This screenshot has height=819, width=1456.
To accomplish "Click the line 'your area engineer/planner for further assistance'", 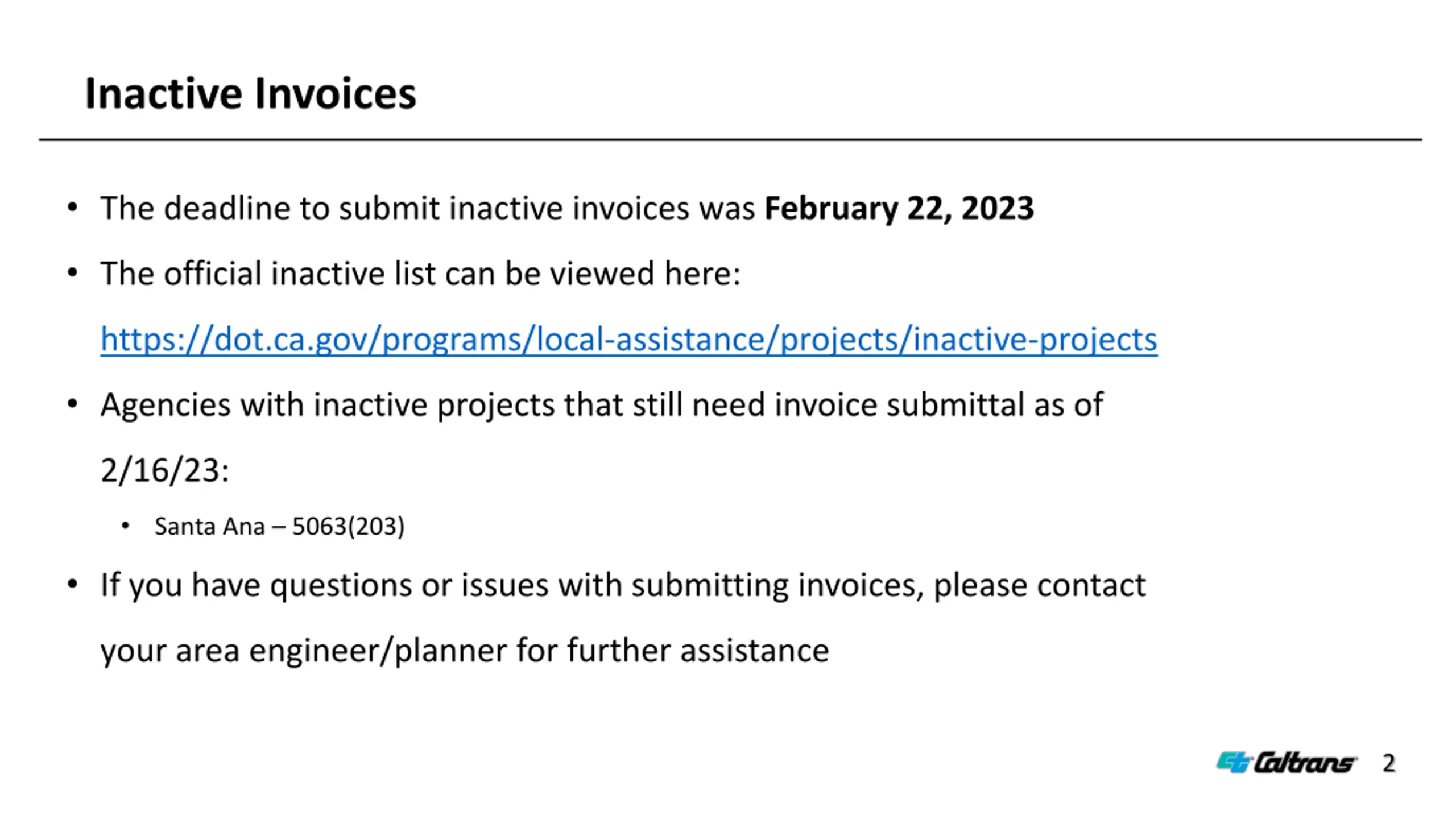I will point(465,651).
